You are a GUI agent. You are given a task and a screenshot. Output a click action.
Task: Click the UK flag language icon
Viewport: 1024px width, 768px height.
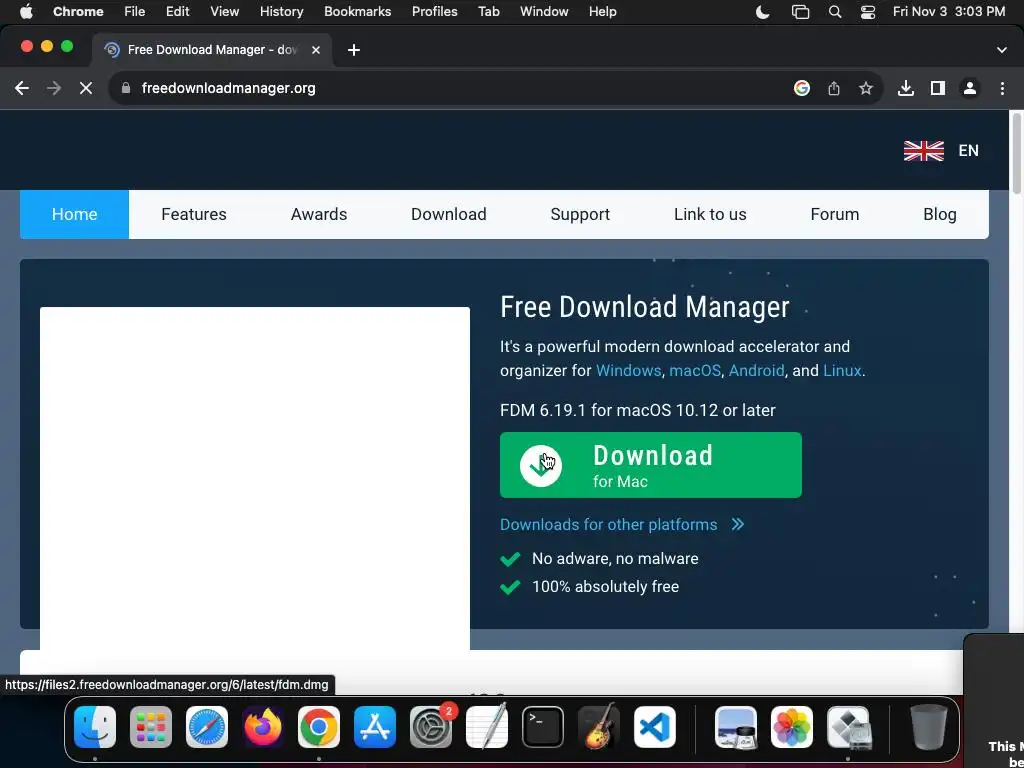coord(923,151)
